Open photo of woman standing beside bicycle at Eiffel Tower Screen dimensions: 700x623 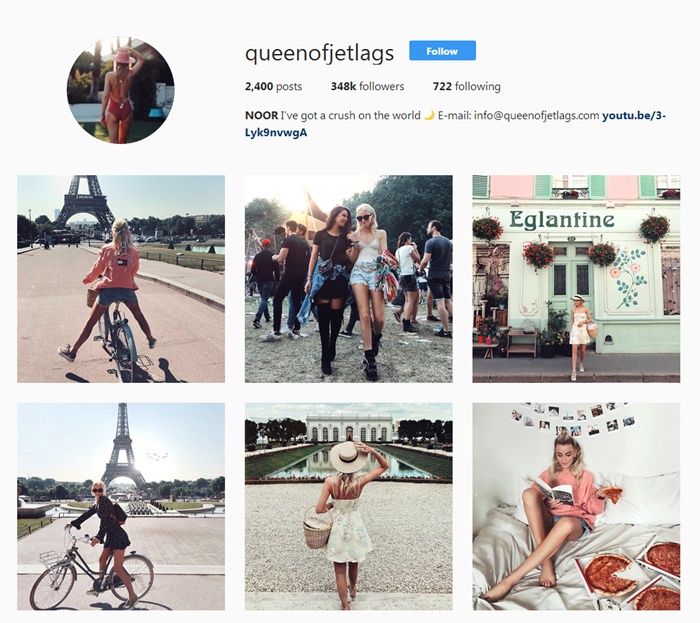[121, 507]
